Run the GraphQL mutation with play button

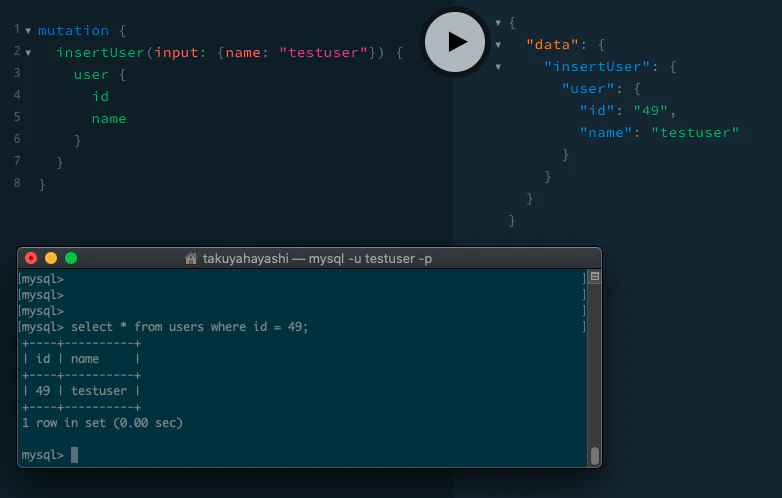pyautogui.click(x=454, y=42)
